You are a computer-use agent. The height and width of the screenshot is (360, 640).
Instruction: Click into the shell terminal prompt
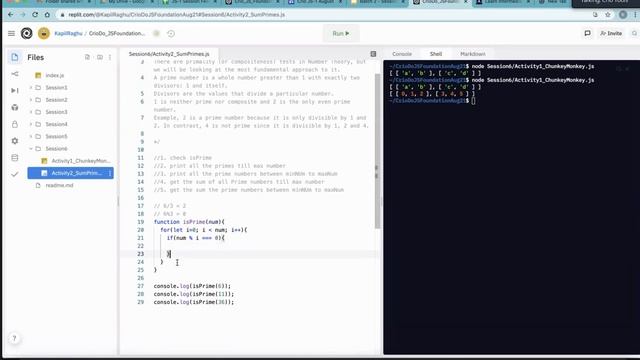(x=473, y=101)
